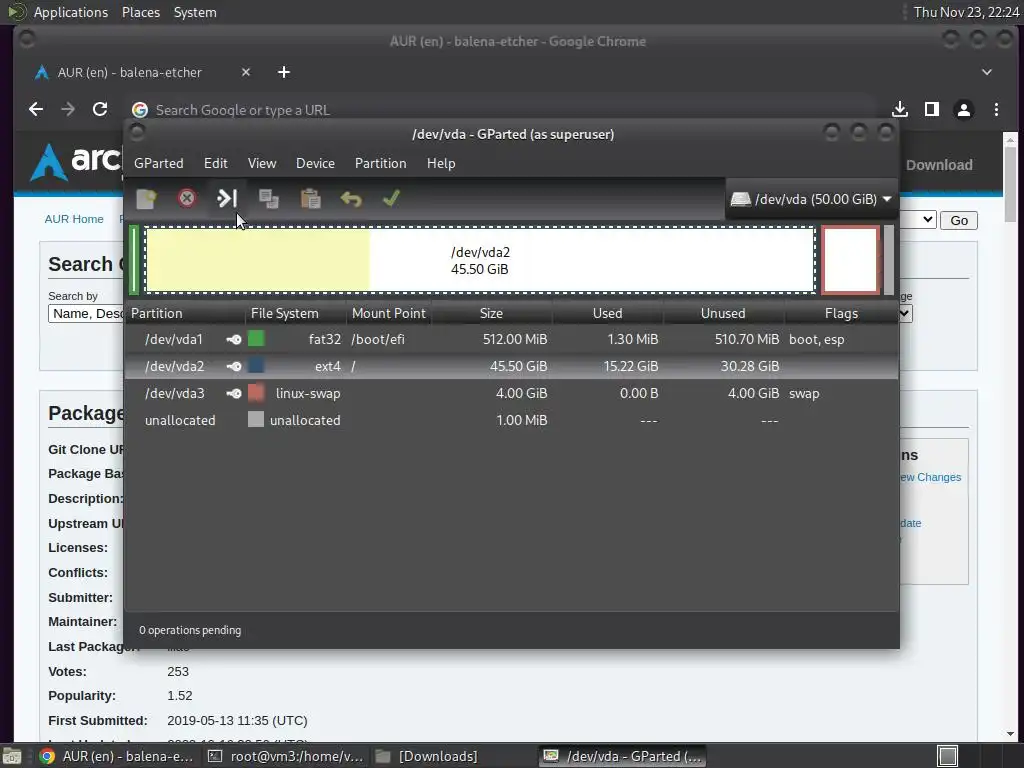Viewport: 1024px width, 768px height.
Task: Open Chrome's three-dot menu
Action: tap(996, 110)
